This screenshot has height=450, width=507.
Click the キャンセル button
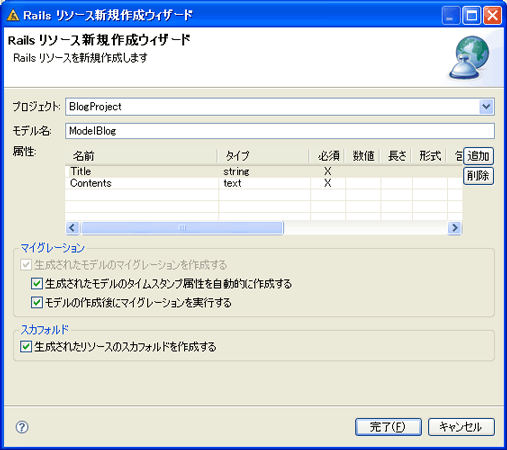coord(461,427)
